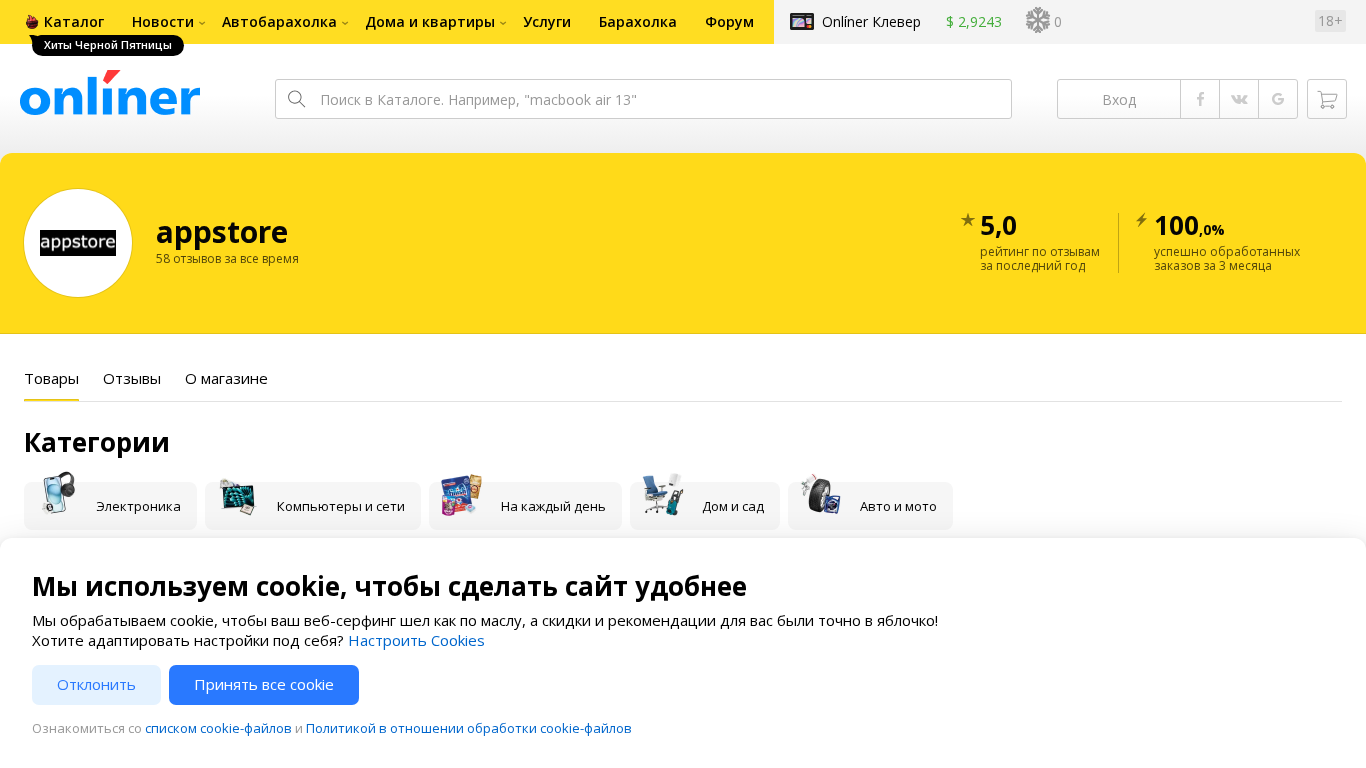This screenshot has height=768, width=1366.
Task: Click the Дом и сад chair icon
Action: [662, 494]
